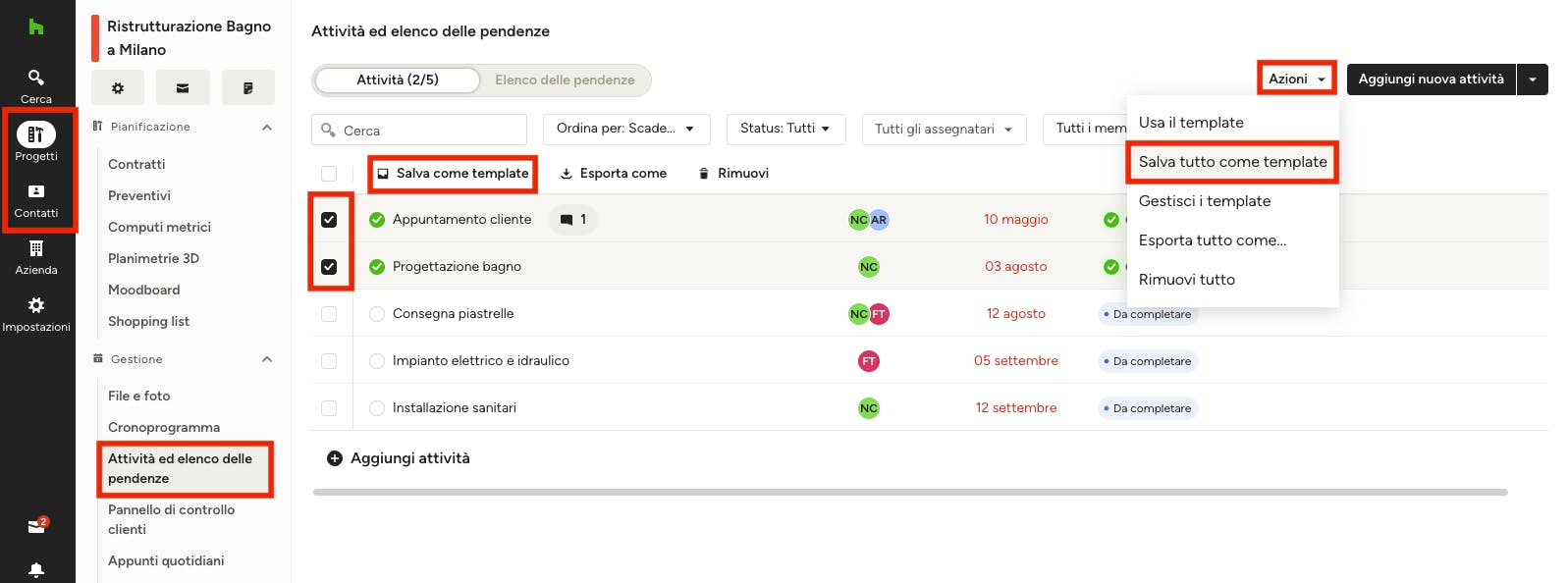
Task: Check the Consegna piastrelle checkbox
Action: 329,314
